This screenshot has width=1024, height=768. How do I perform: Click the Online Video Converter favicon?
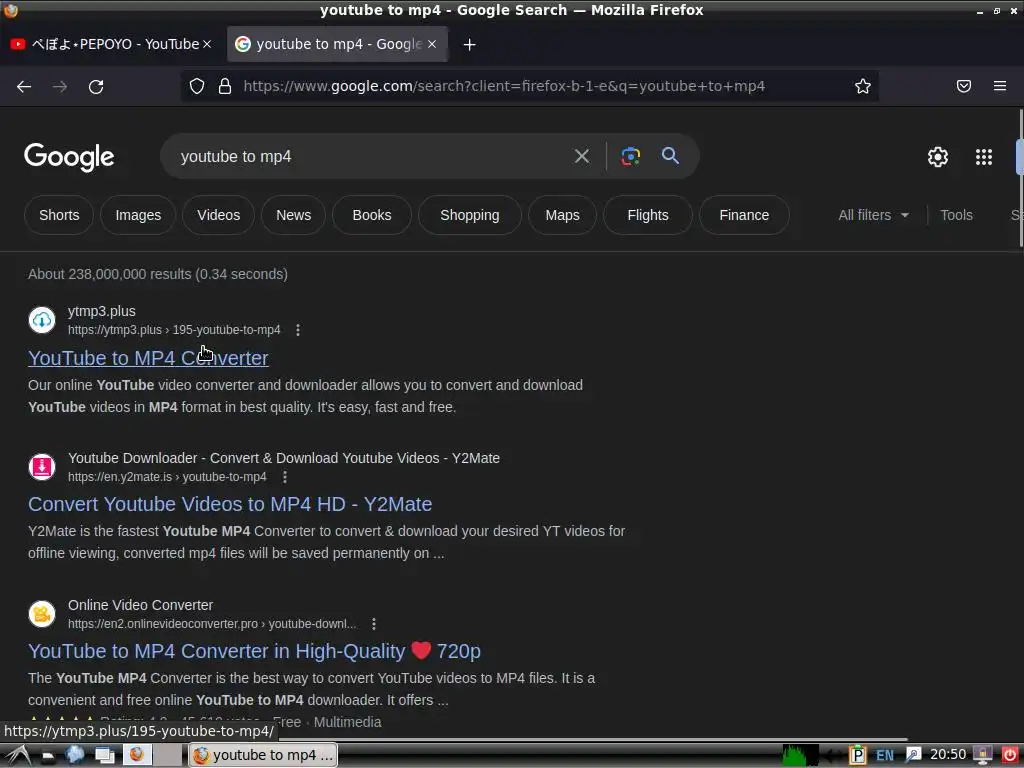(42, 614)
